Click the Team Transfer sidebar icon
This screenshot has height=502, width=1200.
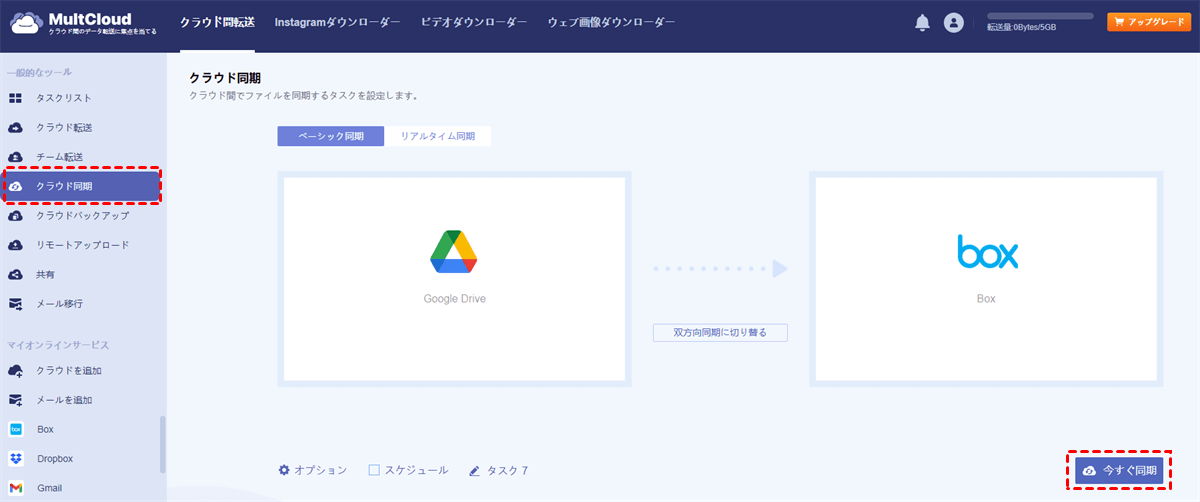pyautogui.click(x=16, y=157)
